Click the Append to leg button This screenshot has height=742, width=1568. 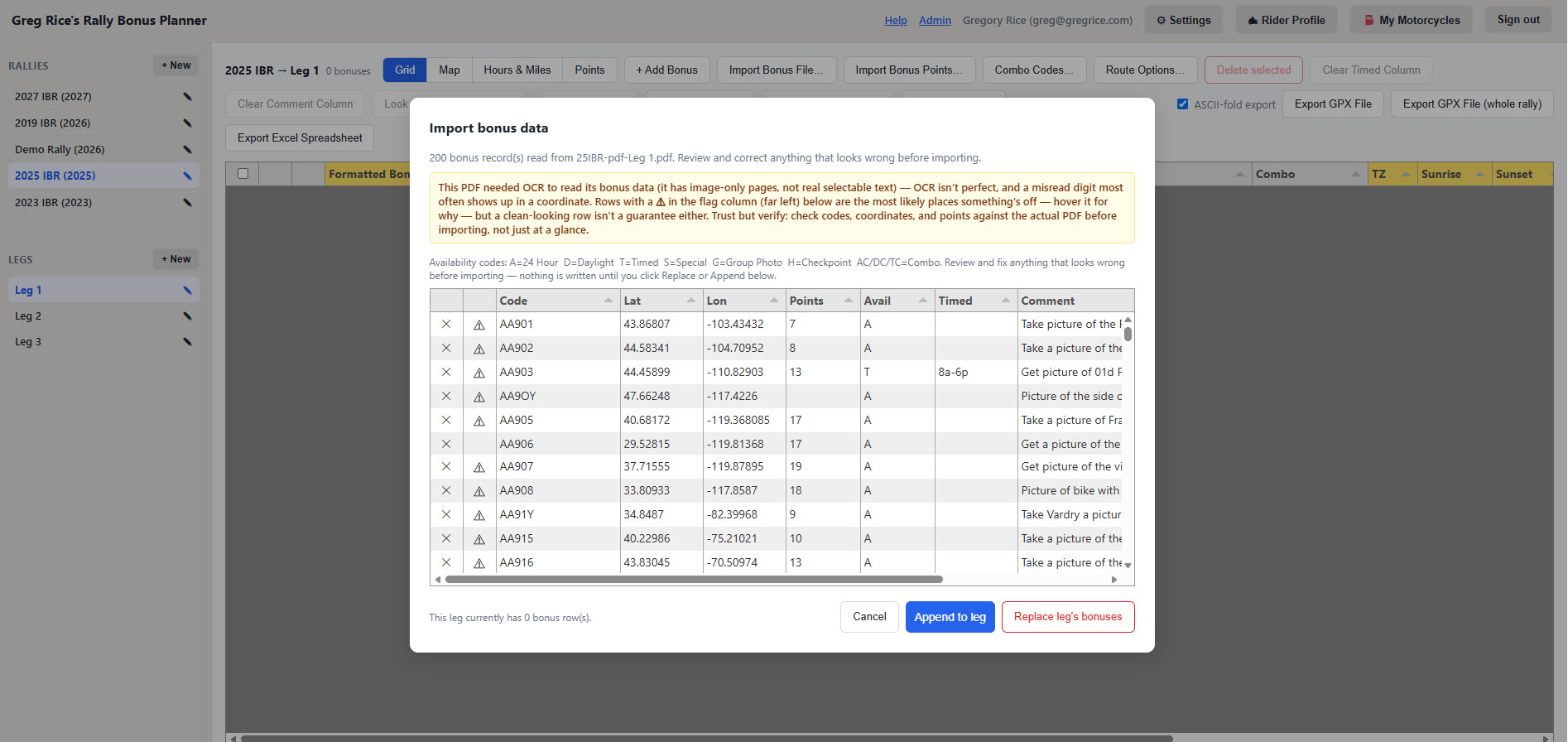pyautogui.click(x=950, y=617)
